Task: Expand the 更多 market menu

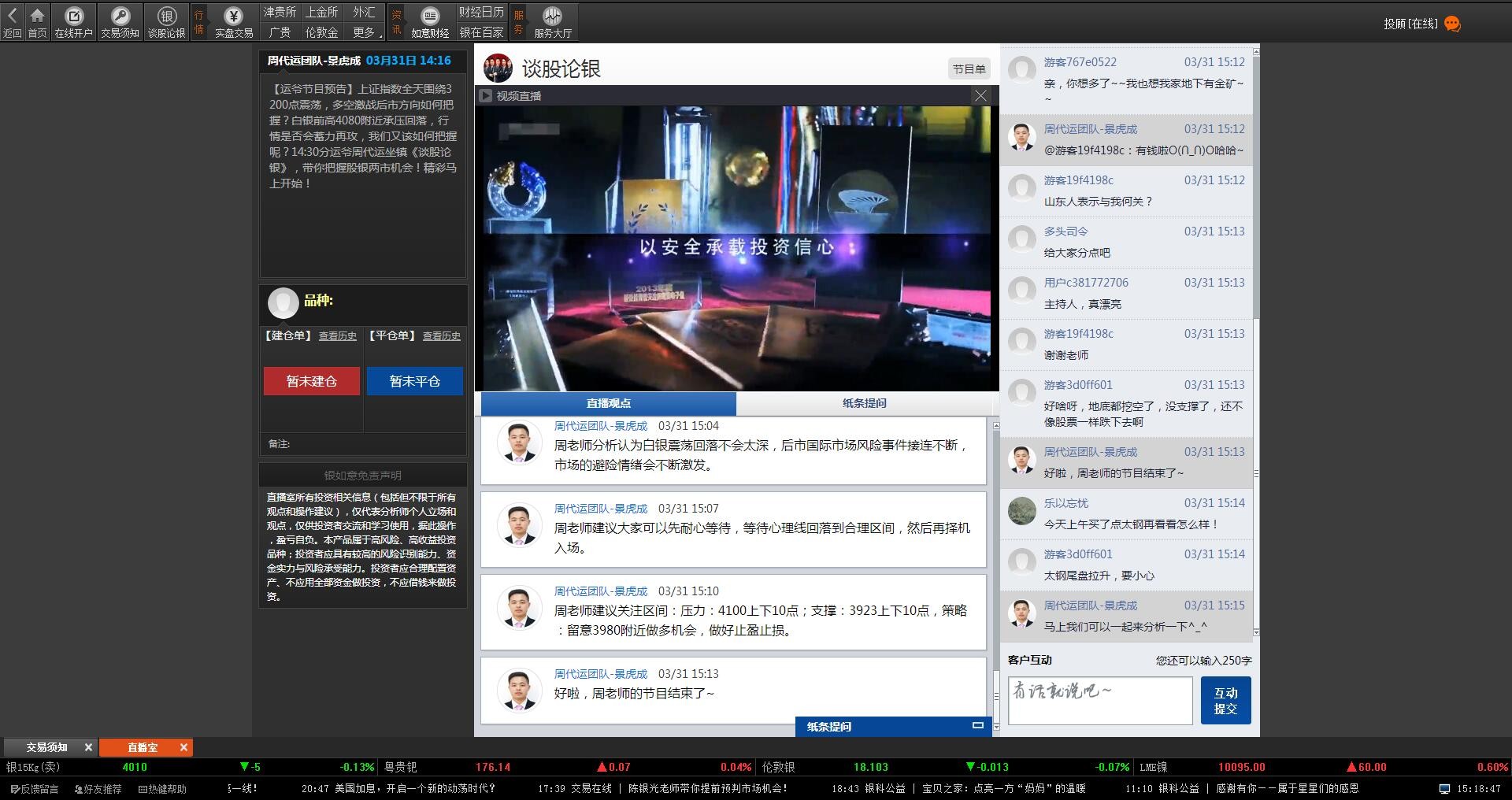Action: coord(366,32)
